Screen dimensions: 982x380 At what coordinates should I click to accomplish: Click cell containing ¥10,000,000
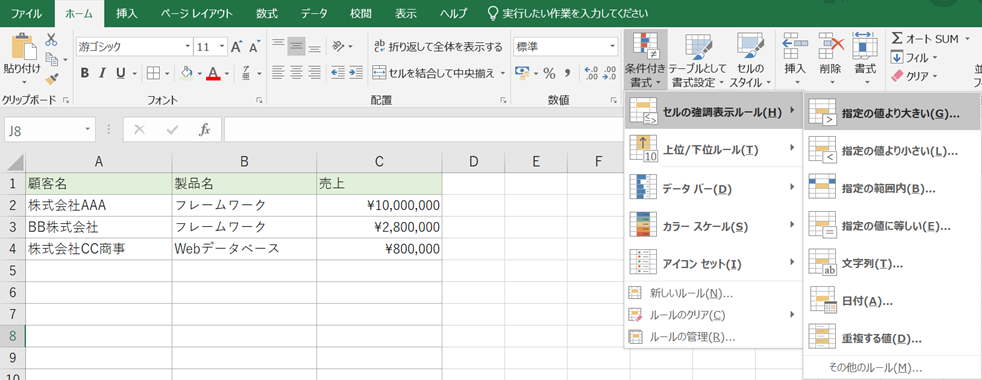(x=379, y=205)
